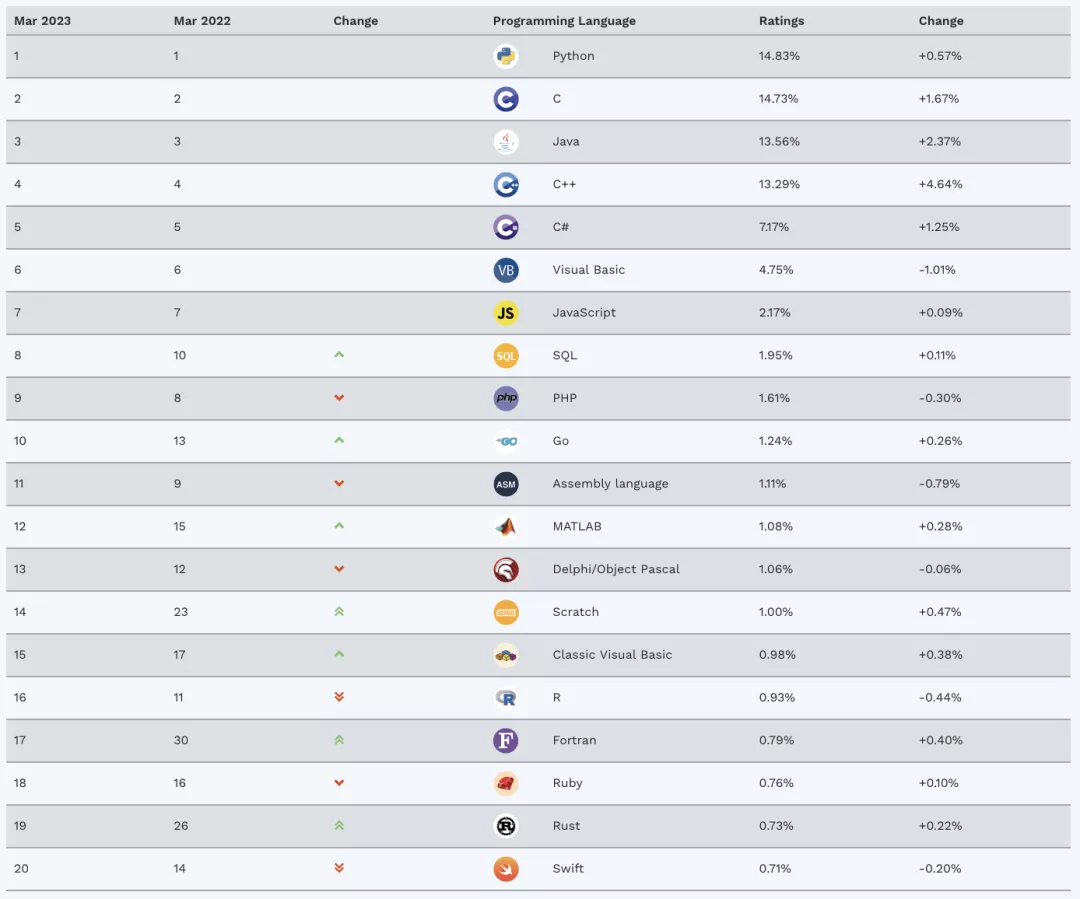Click the yellow JavaScript JS icon
The height and width of the screenshot is (899, 1080).
point(506,313)
